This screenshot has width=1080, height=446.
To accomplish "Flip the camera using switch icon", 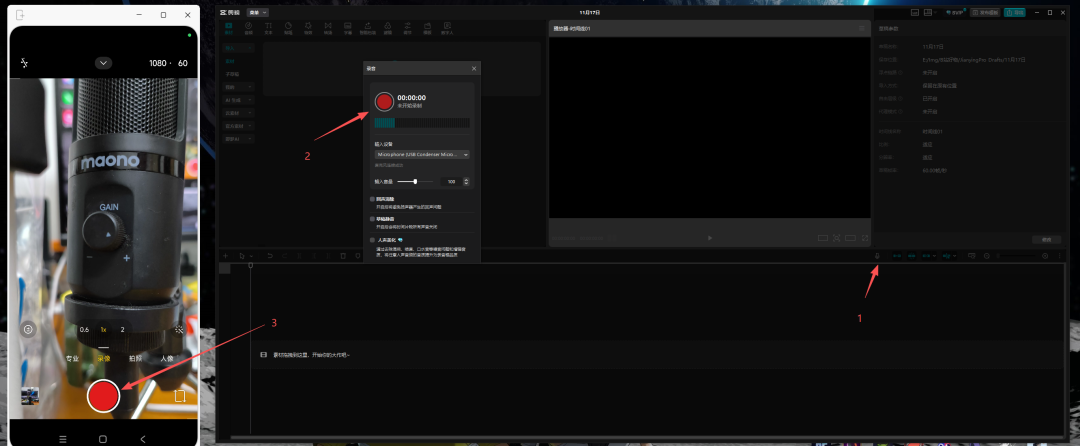I will (x=180, y=396).
